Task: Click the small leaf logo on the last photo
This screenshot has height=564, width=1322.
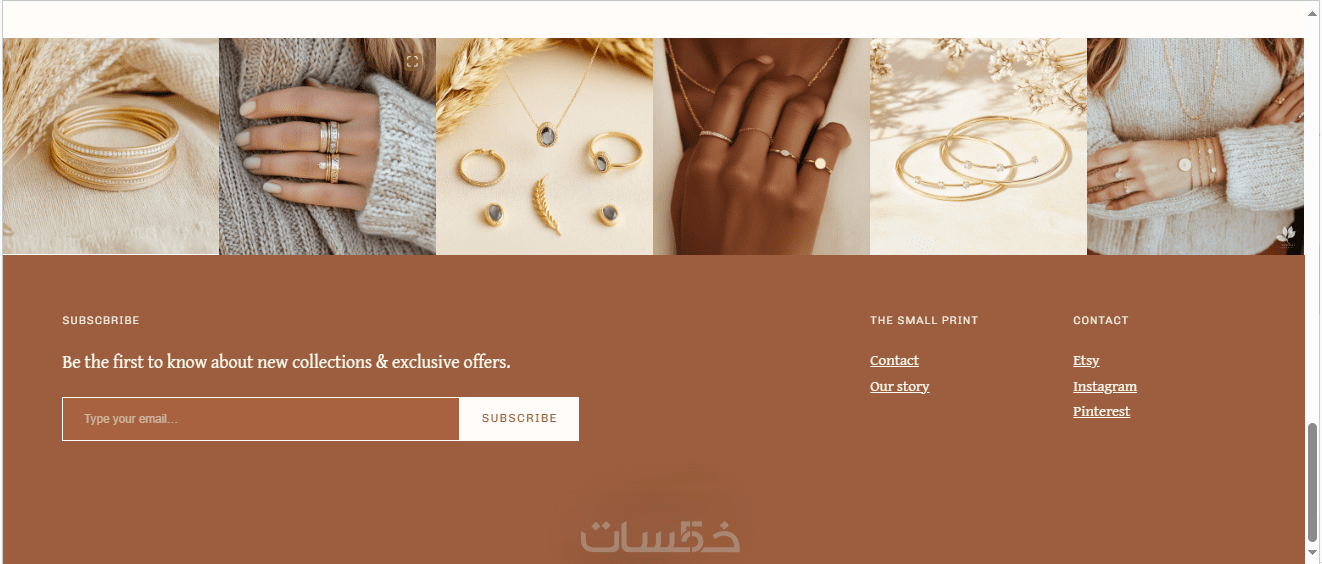Action: tap(1287, 236)
